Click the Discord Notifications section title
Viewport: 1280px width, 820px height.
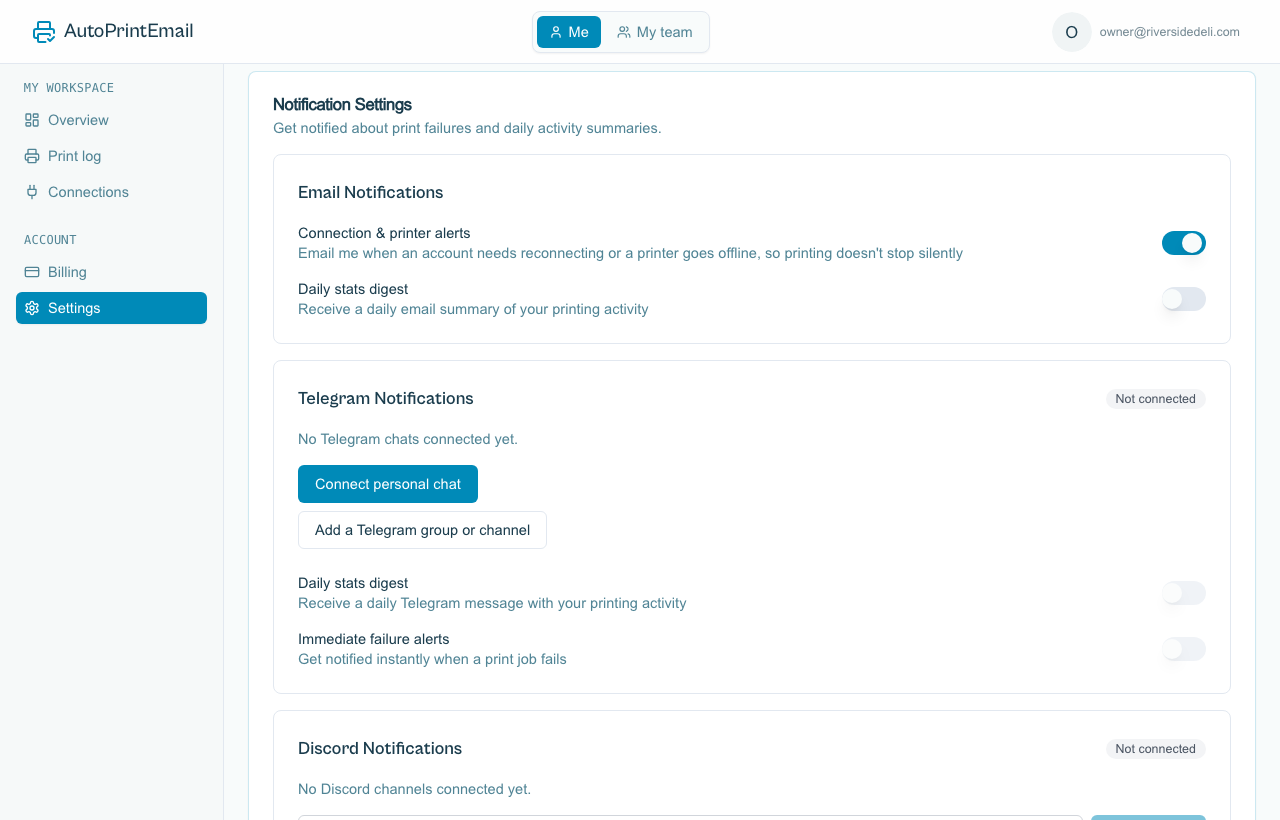(x=380, y=748)
